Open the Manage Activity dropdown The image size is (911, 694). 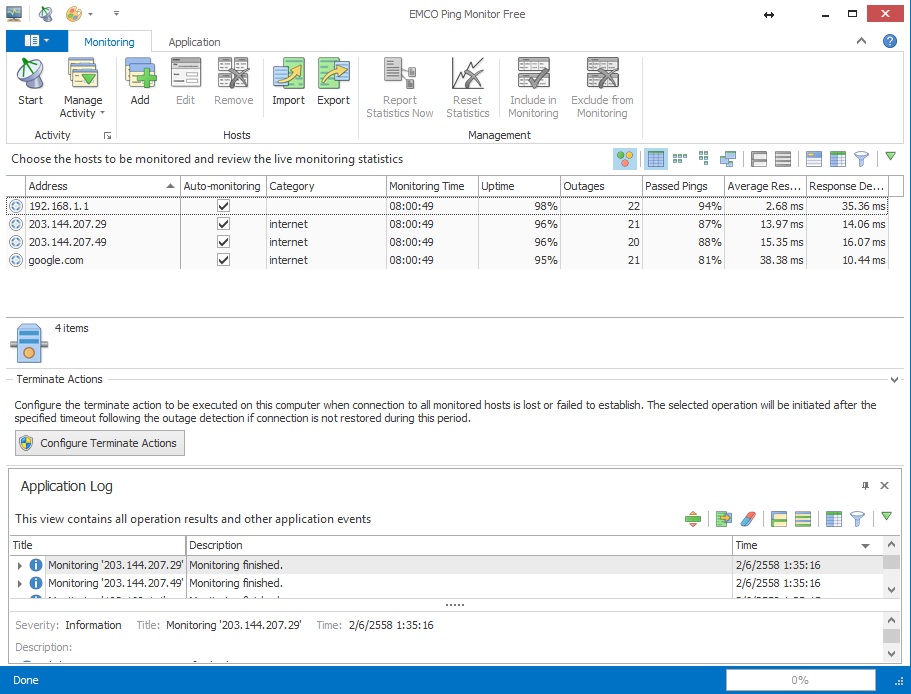pos(83,106)
